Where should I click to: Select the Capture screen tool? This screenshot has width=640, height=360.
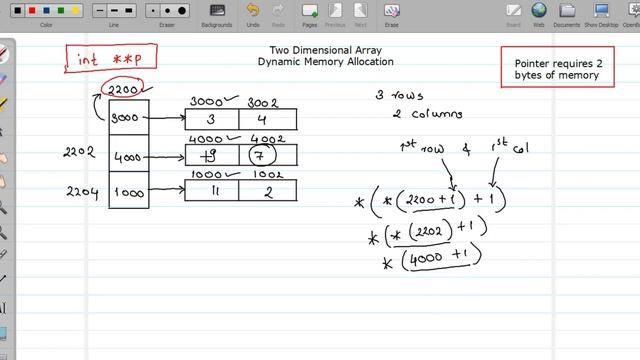pos(3,333)
